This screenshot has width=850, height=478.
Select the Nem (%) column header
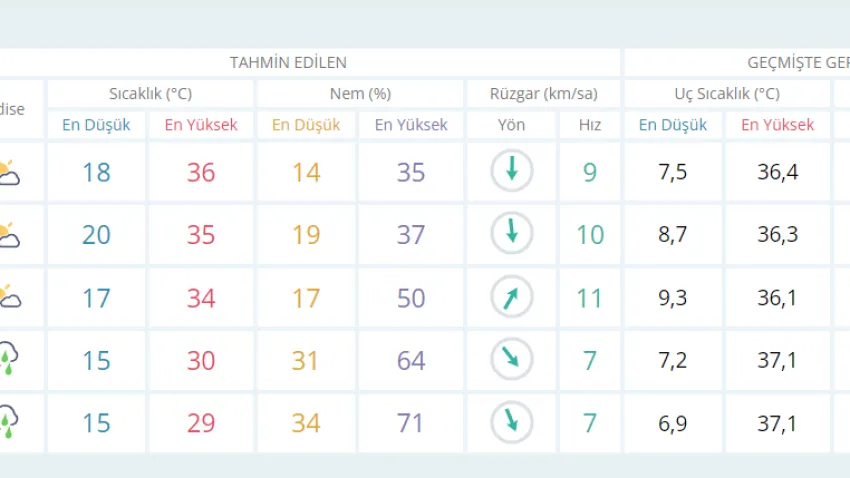click(x=359, y=94)
